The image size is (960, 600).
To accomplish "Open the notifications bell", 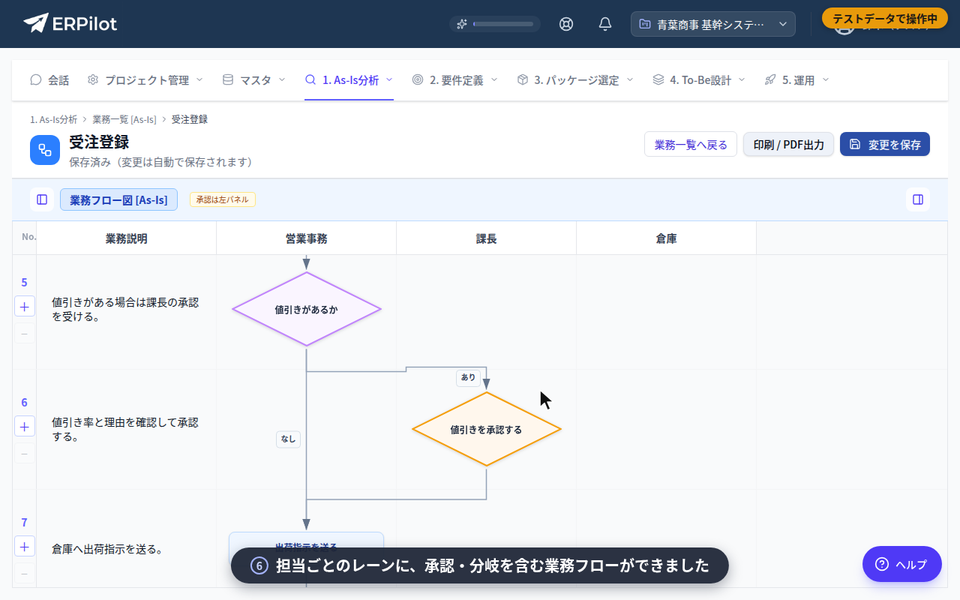I will click(605, 24).
